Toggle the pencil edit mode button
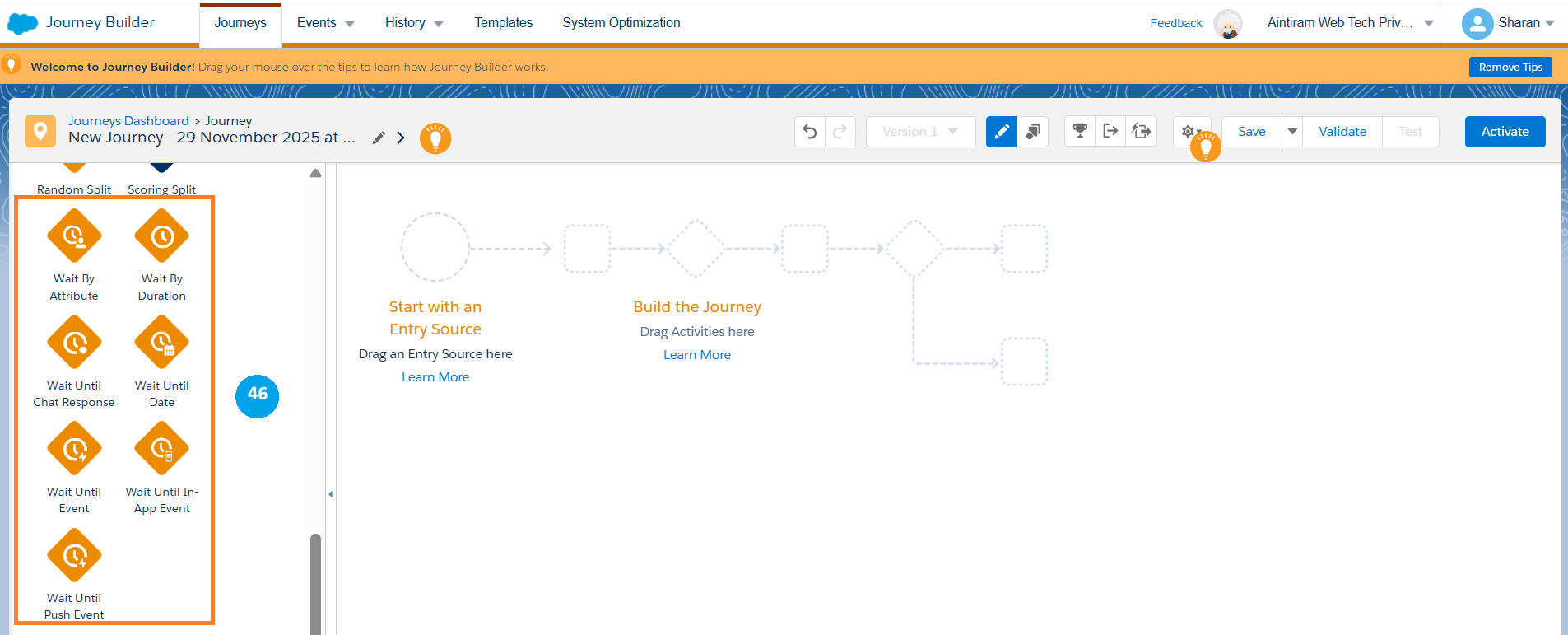This screenshot has width=1568, height=635. coord(1001,132)
